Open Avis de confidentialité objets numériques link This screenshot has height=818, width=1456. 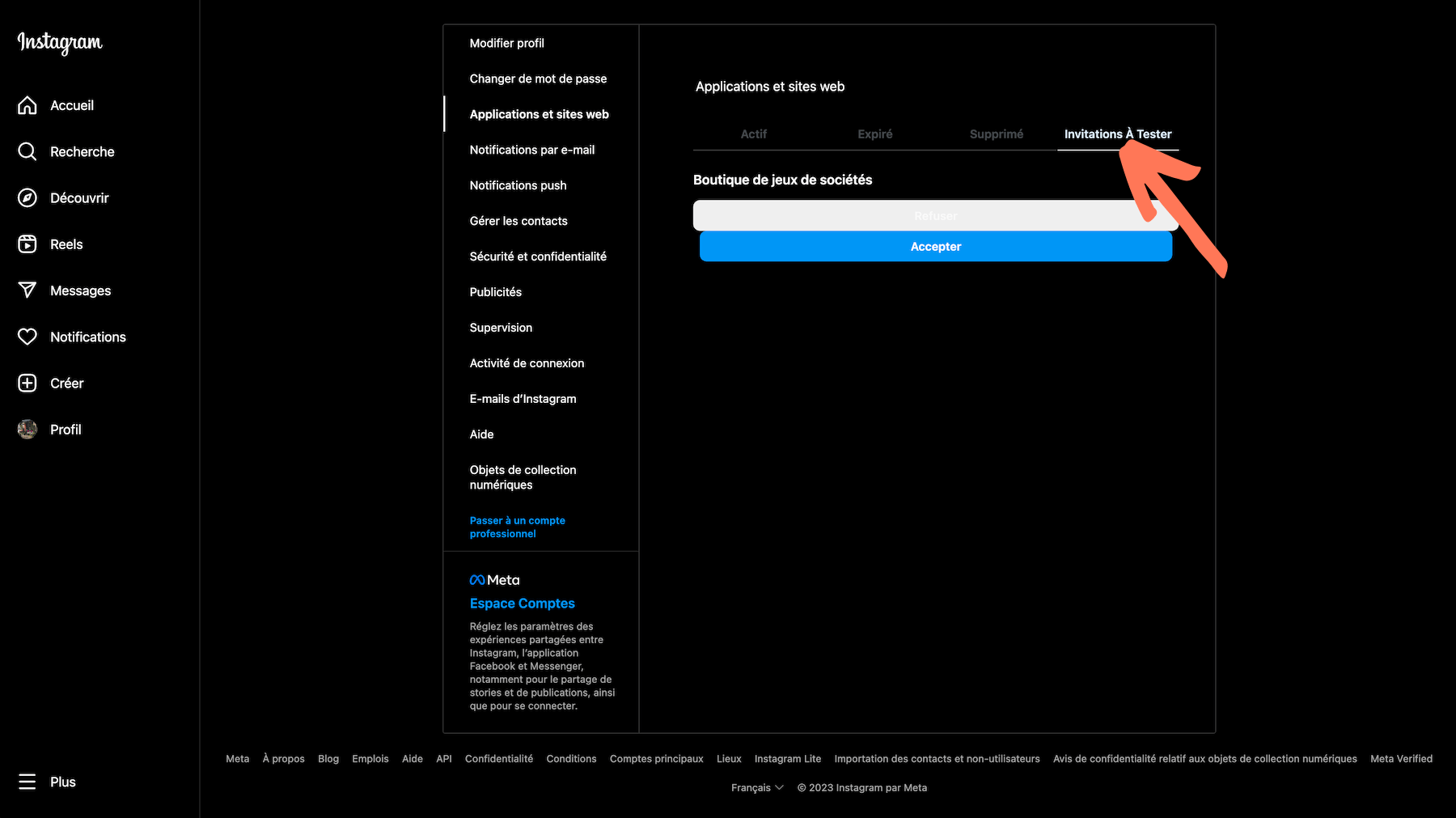tap(1205, 759)
